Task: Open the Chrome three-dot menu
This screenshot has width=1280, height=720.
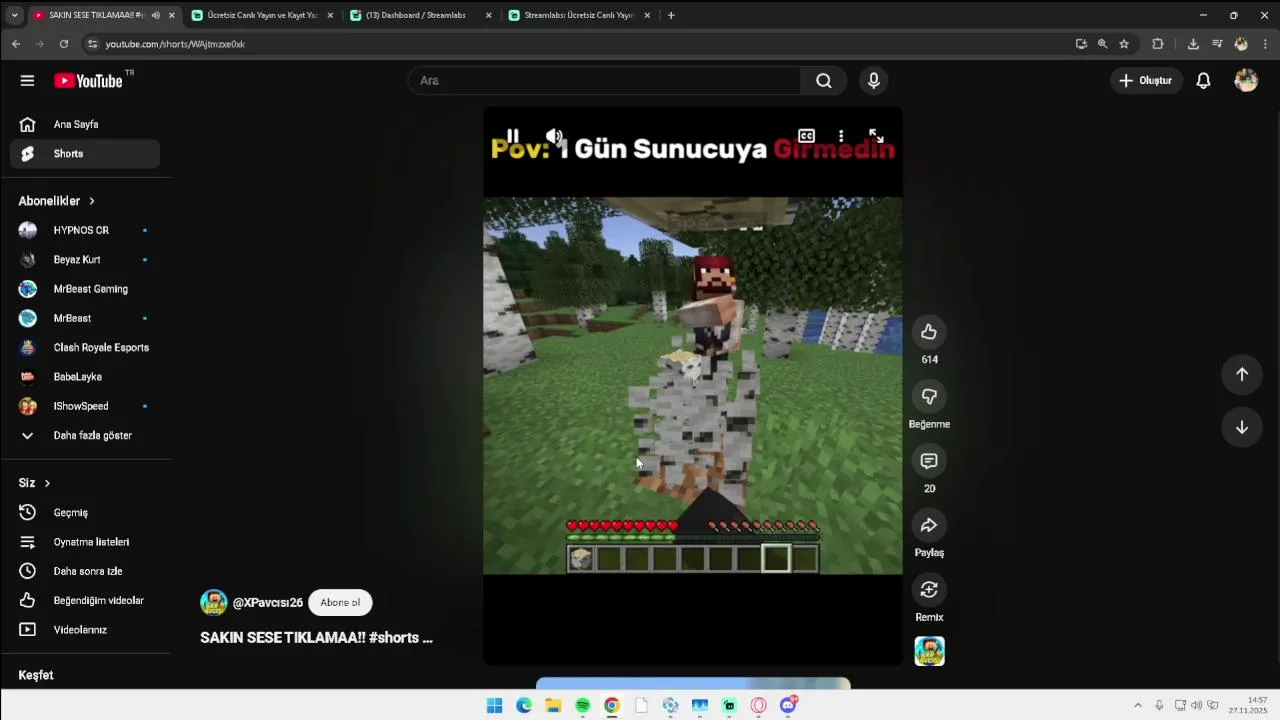Action: [1265, 44]
